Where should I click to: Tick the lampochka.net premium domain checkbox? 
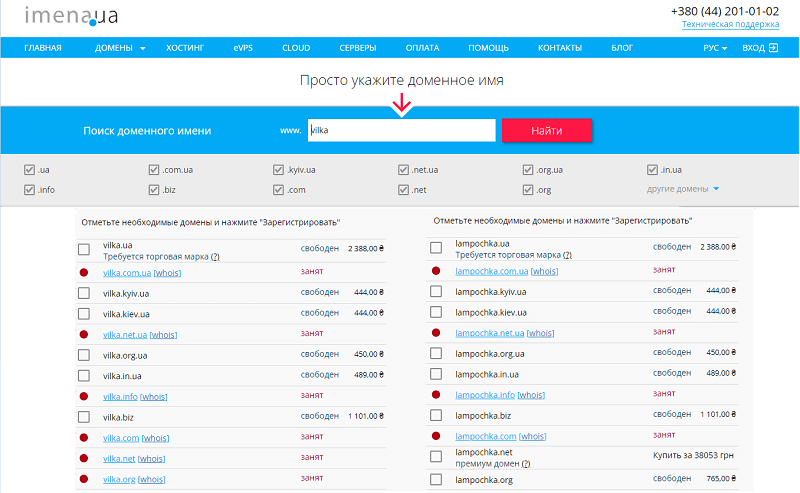click(436, 456)
